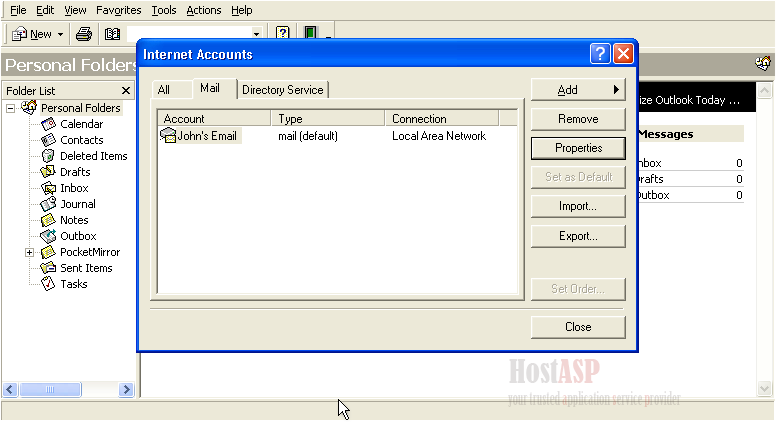Image resolution: width=776 pixels, height=422 pixels.
Task: Click the Customize Outlook Today link
Action: pos(689,100)
